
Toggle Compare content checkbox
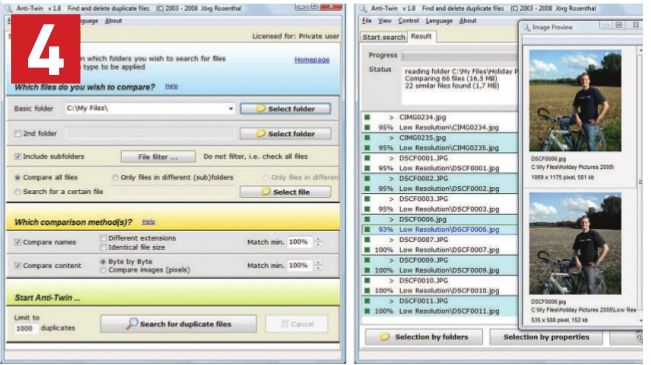point(17,266)
